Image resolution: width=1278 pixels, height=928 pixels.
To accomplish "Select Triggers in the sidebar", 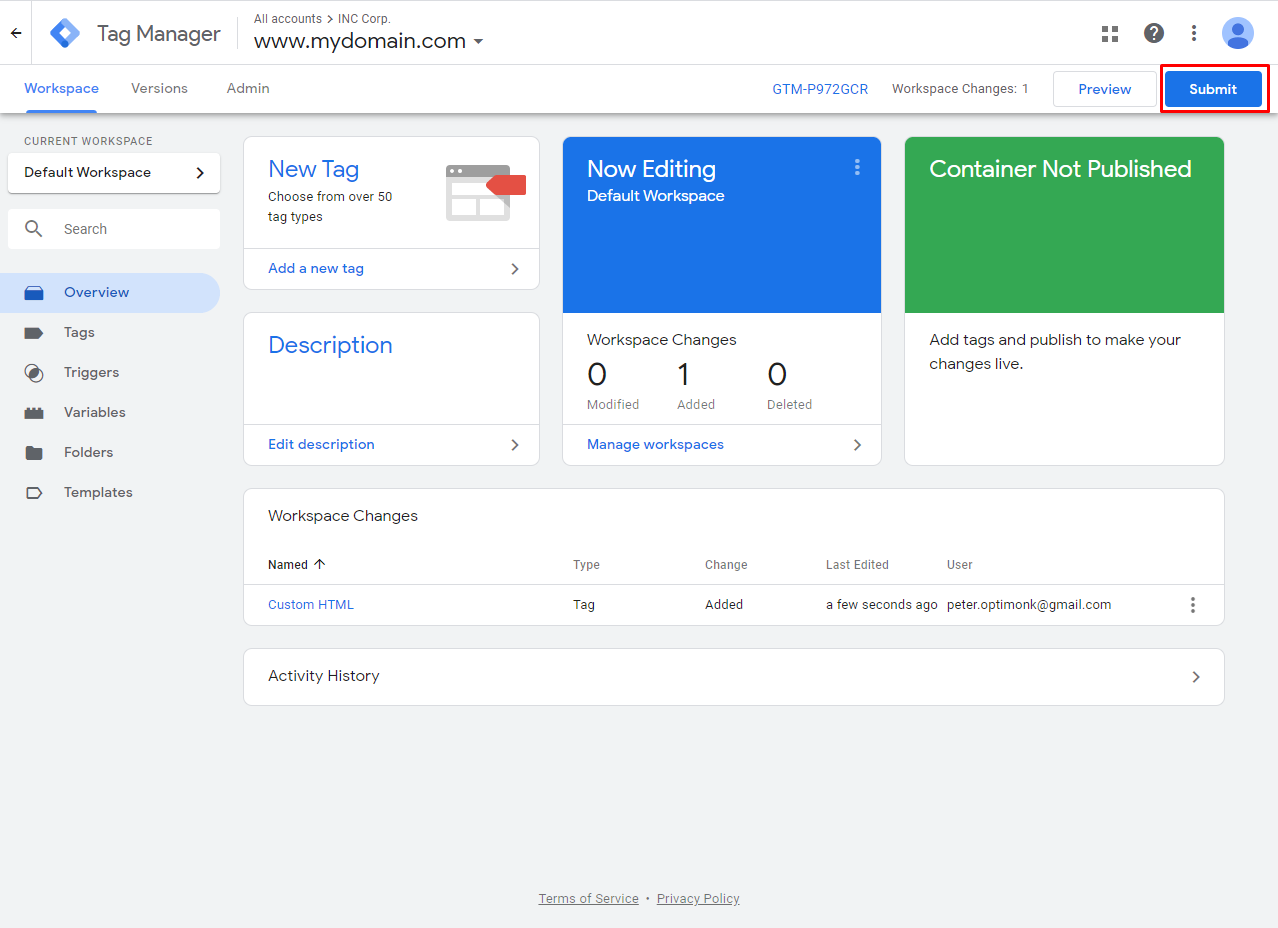I will click(x=110, y=373).
